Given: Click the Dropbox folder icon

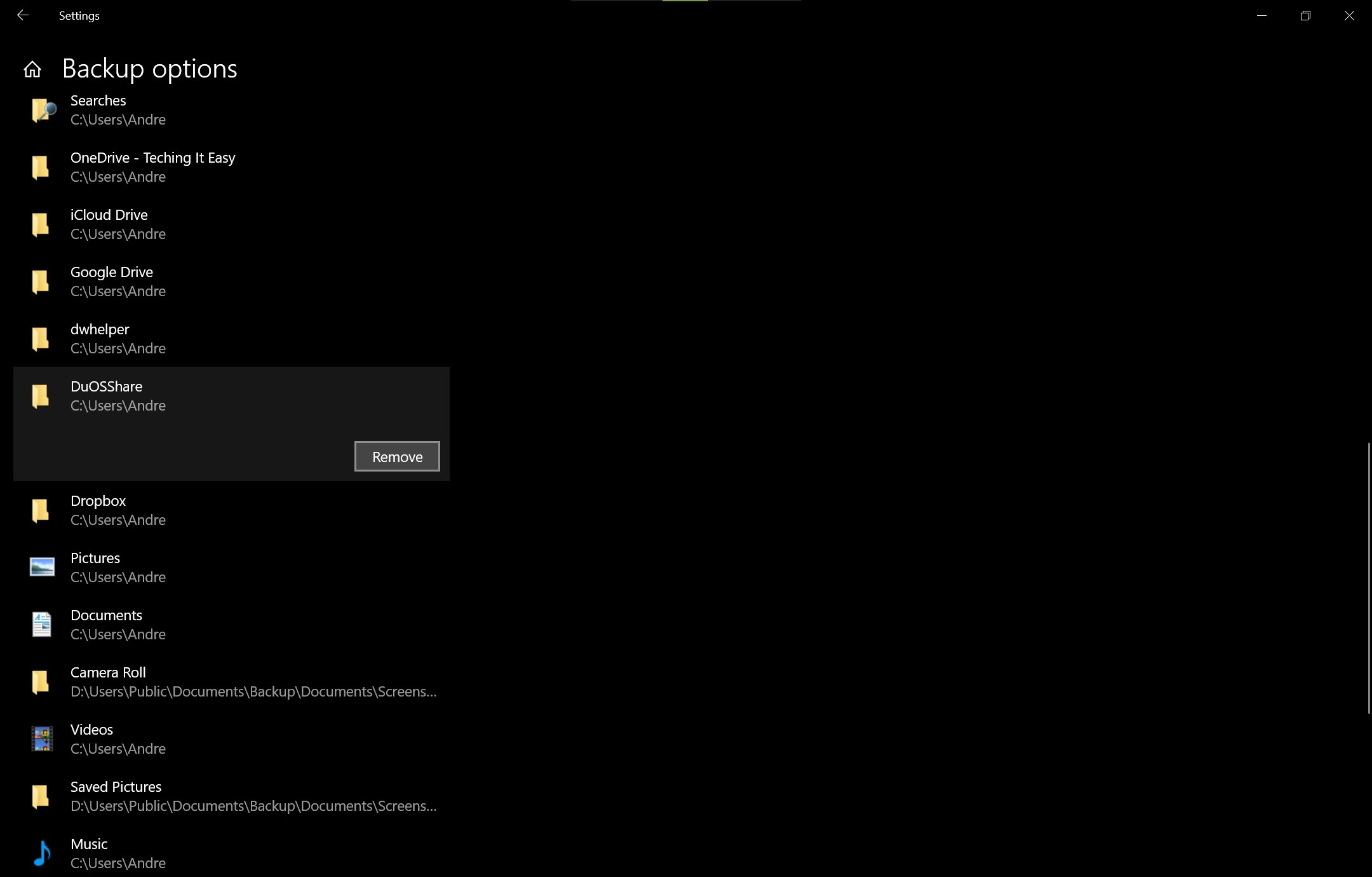Looking at the screenshot, I should click(x=41, y=510).
